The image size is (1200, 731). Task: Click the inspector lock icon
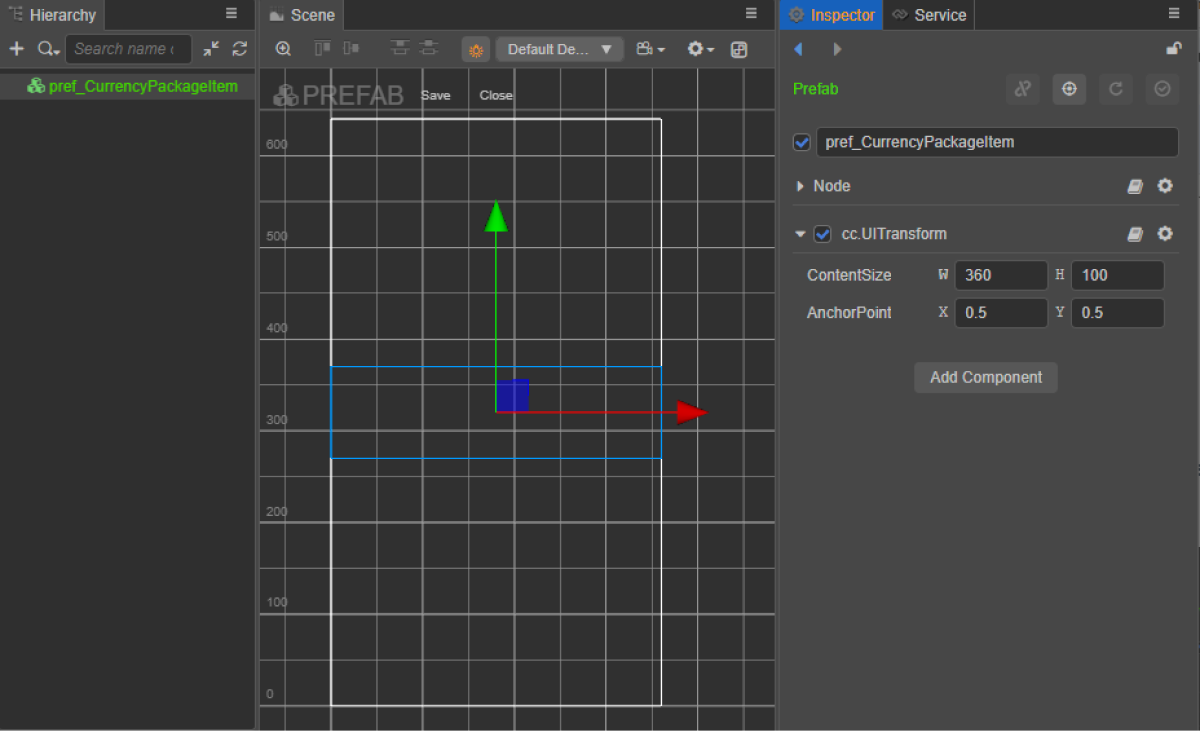click(x=1174, y=49)
